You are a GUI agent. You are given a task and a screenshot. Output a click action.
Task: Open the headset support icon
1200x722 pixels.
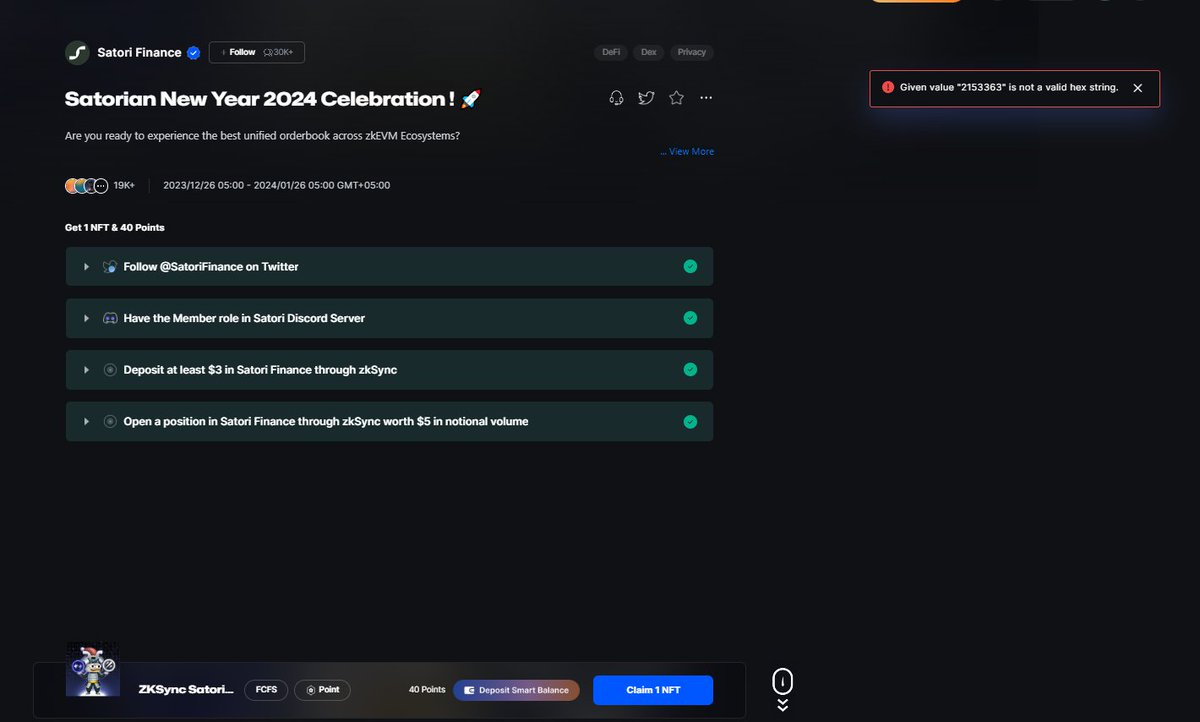(x=617, y=97)
